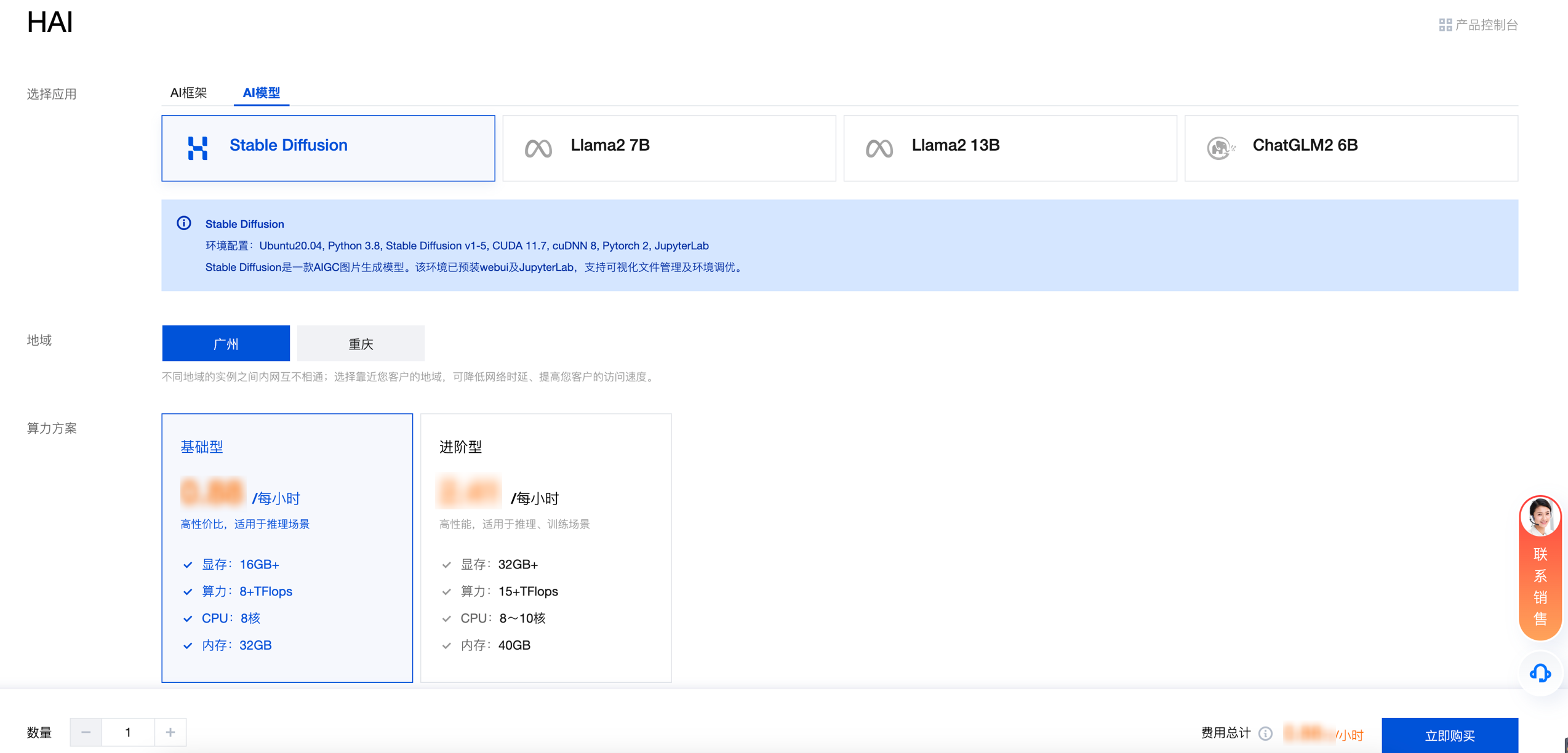
Task: Click the 环境配置 Ubuntu20.04 description line
Action: point(457,245)
